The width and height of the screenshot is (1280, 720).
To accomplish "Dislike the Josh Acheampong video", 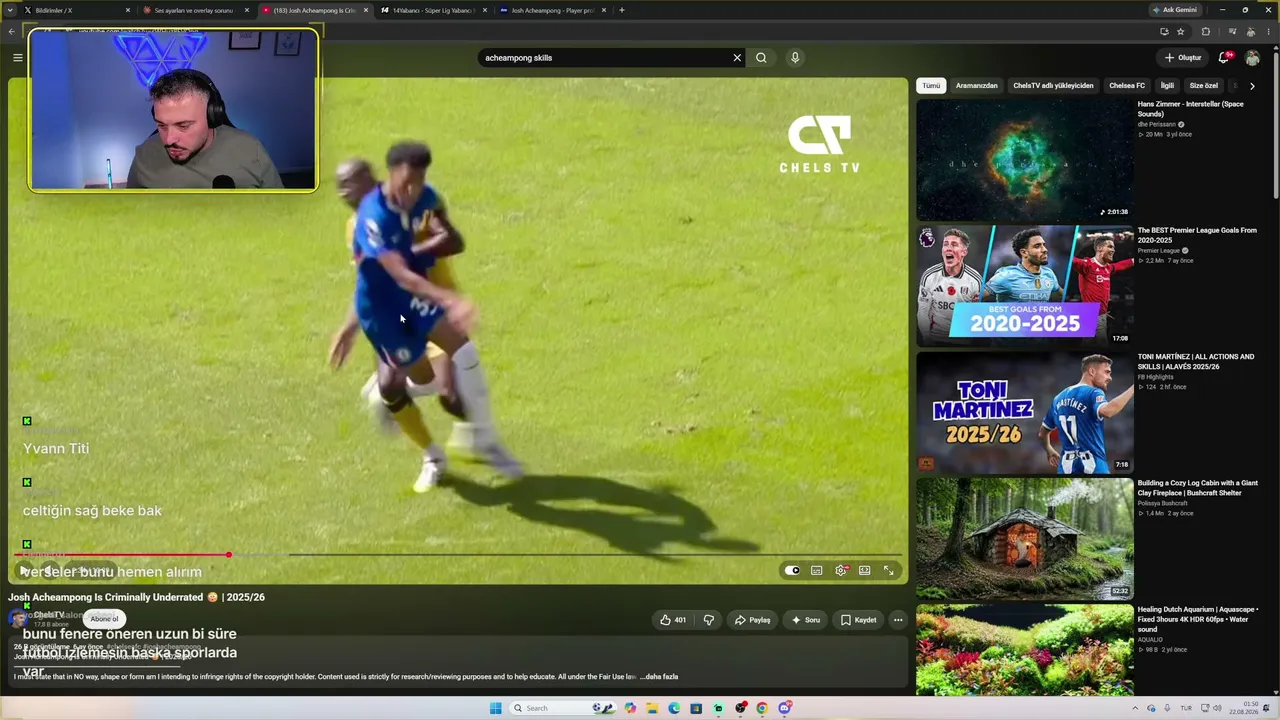I will pos(709,620).
